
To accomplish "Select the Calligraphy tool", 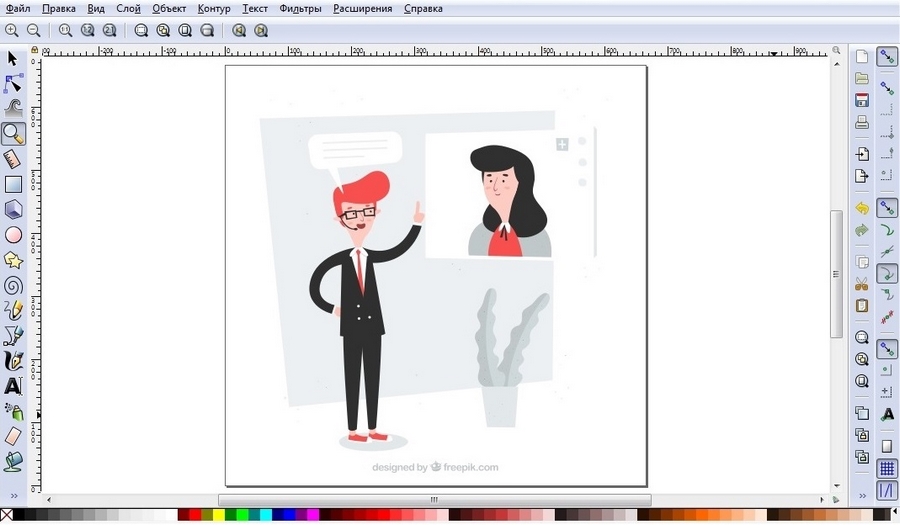I will pyautogui.click(x=13, y=361).
